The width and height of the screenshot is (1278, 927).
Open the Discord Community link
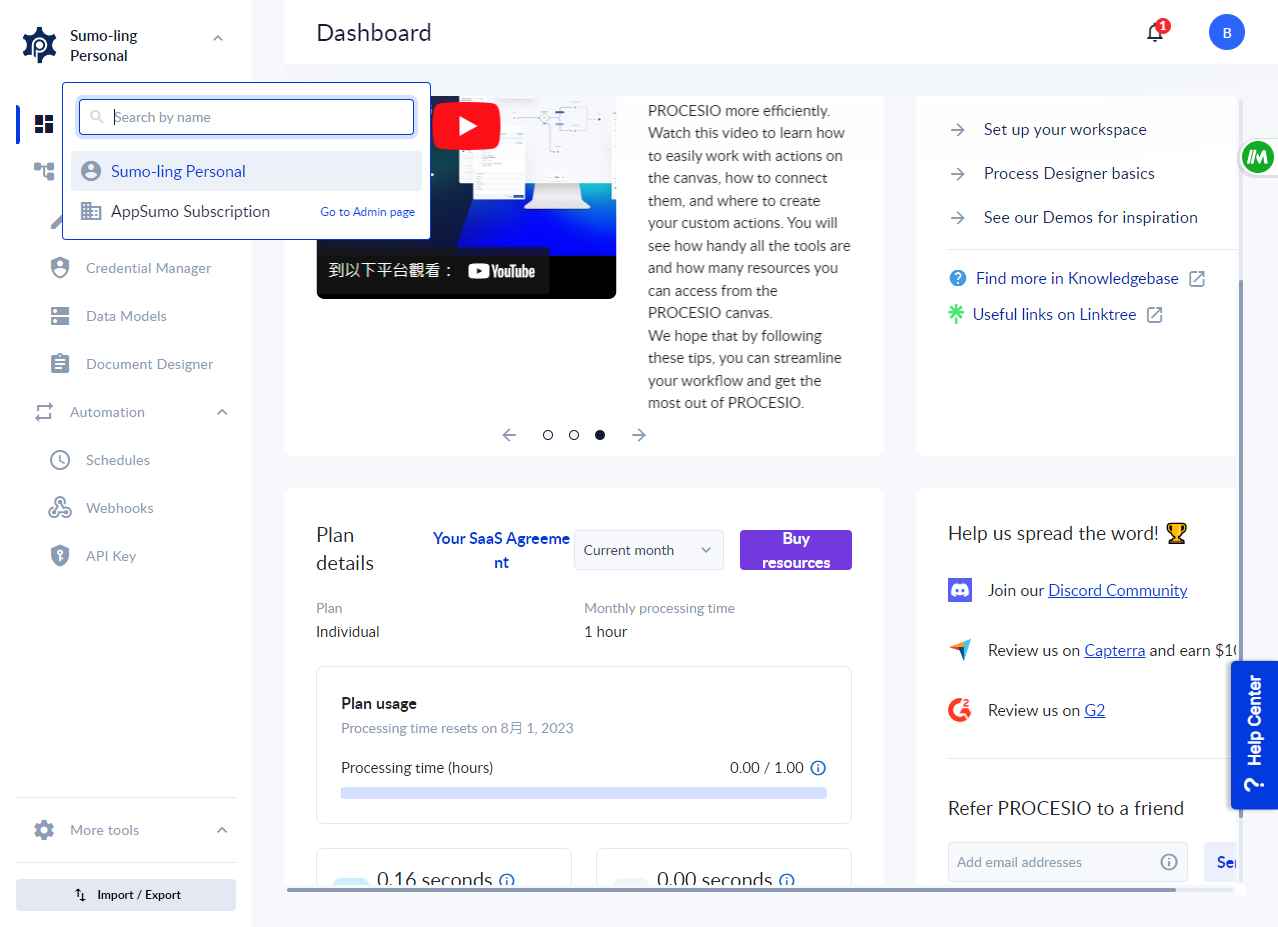coord(1117,590)
